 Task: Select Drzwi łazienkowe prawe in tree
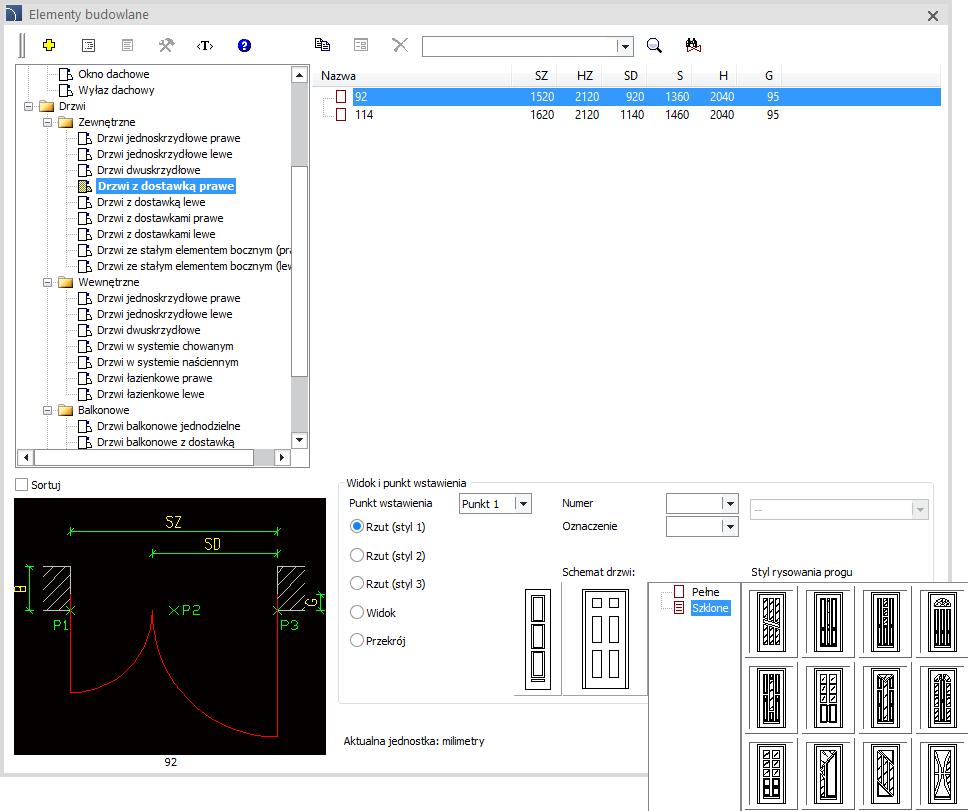coord(154,378)
